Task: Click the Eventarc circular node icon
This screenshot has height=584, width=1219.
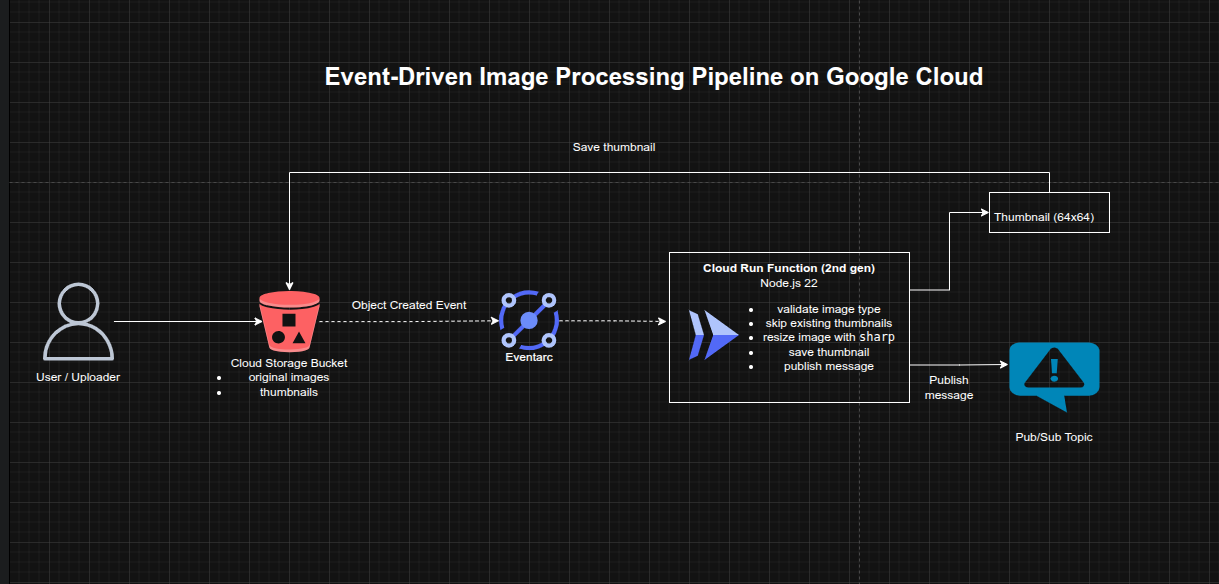Action: point(529,322)
